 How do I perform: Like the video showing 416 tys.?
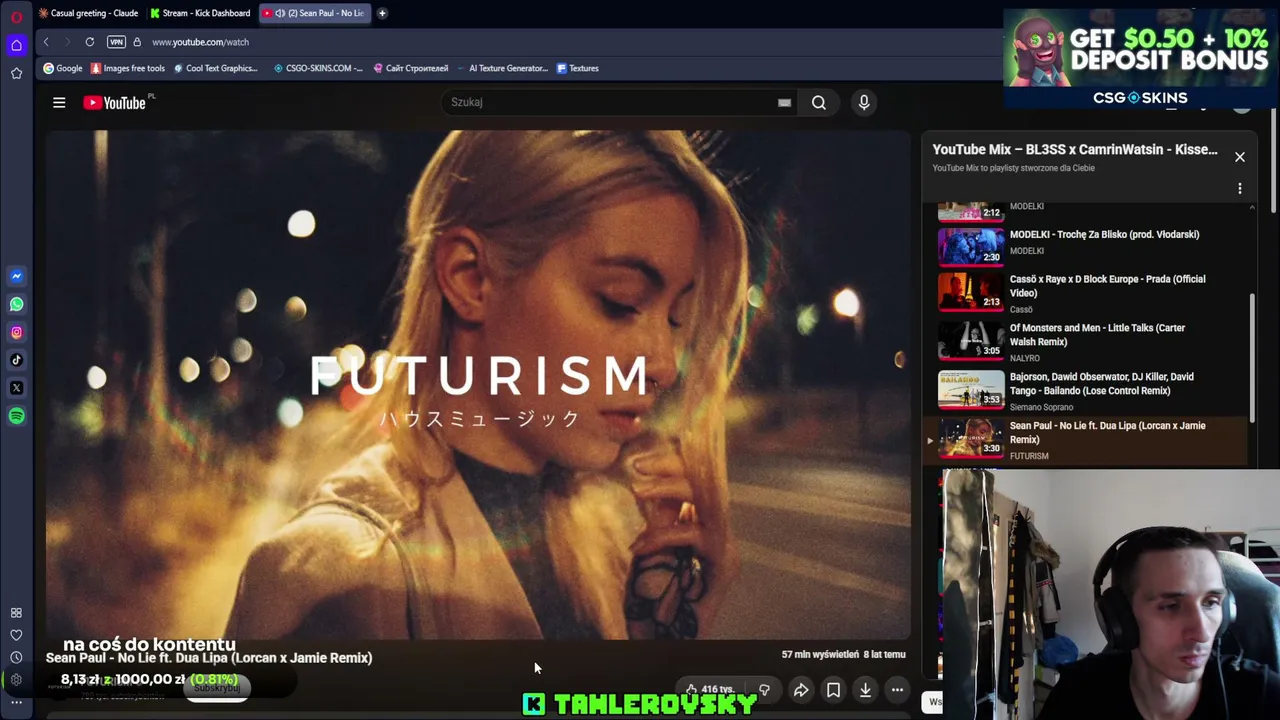tap(709, 690)
